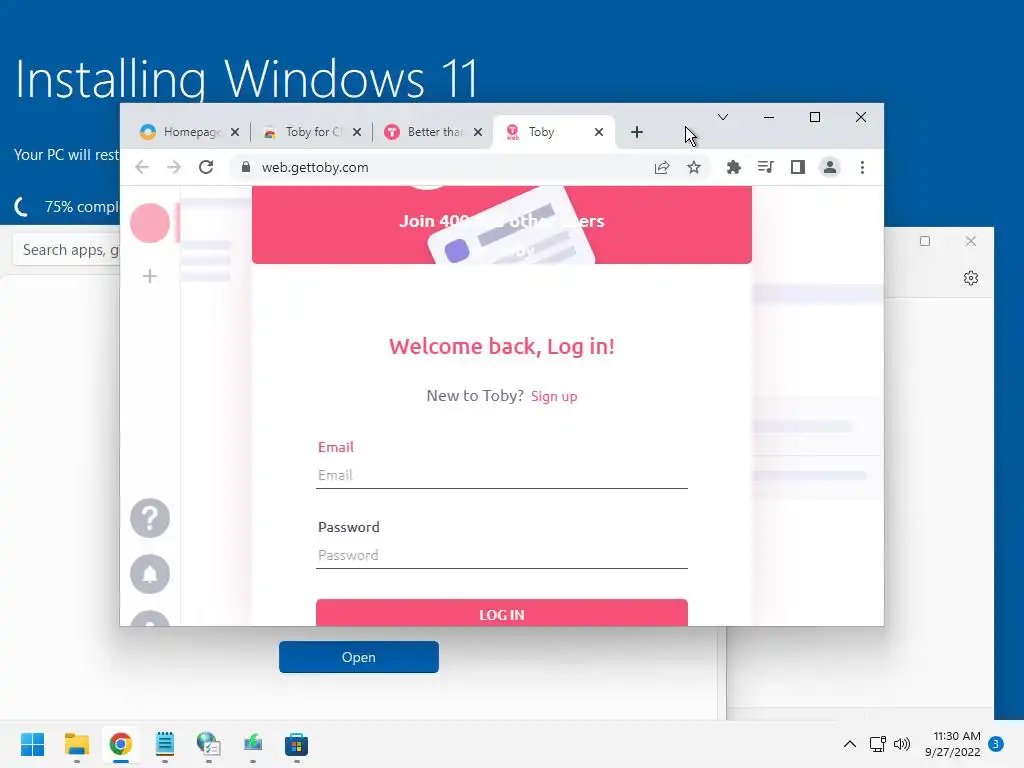Viewport: 1024px width, 768px height.
Task: Close the Toby for Chrome tab
Action: pos(357,132)
